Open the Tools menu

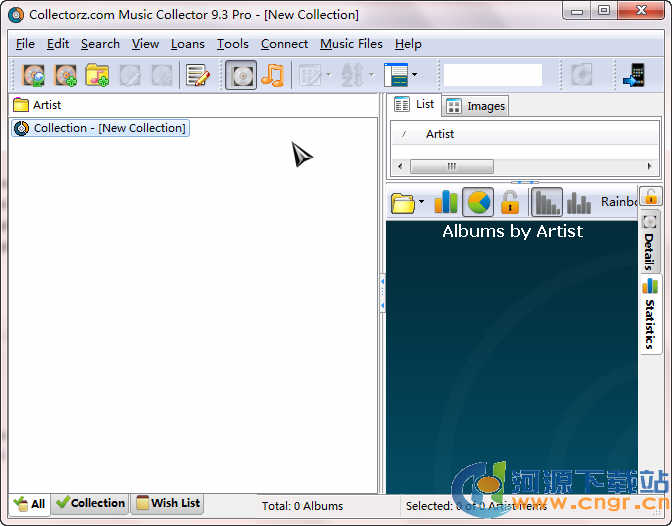click(233, 44)
